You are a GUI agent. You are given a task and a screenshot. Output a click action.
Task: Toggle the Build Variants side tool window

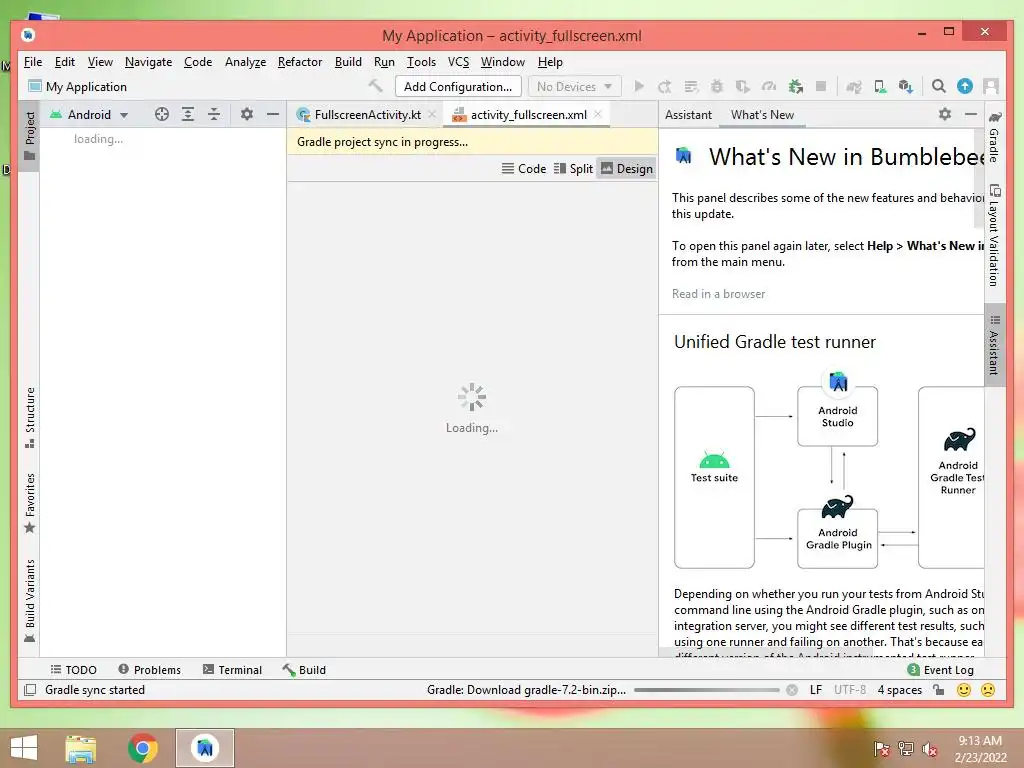click(x=30, y=601)
